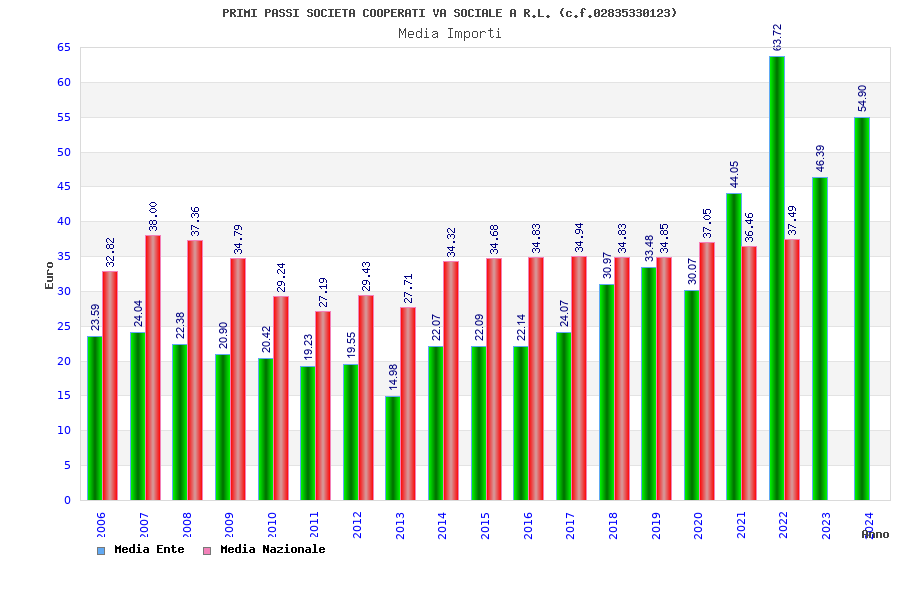Select the green 2019 bar labeled 33.48
Image resolution: width=900 pixels, height=600 pixels.
coord(649,384)
